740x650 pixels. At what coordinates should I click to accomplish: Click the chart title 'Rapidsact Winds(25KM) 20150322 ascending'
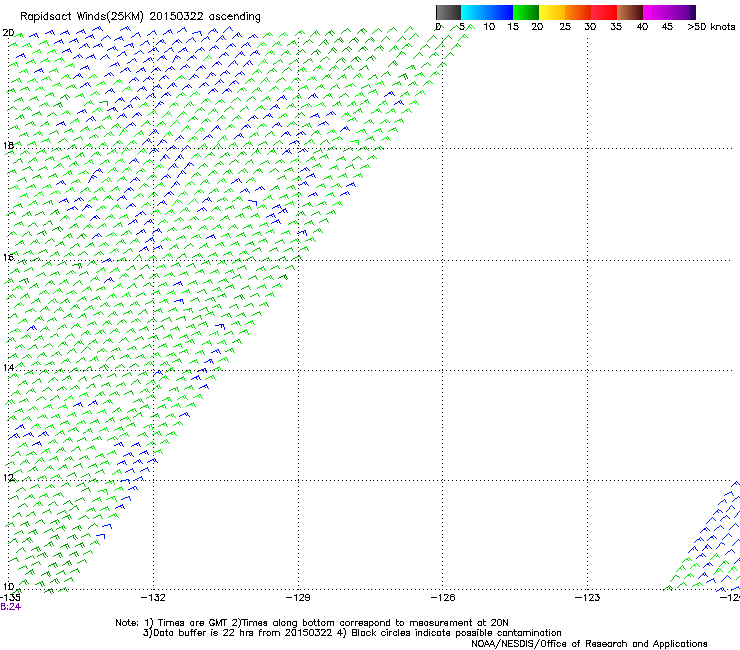point(140,17)
